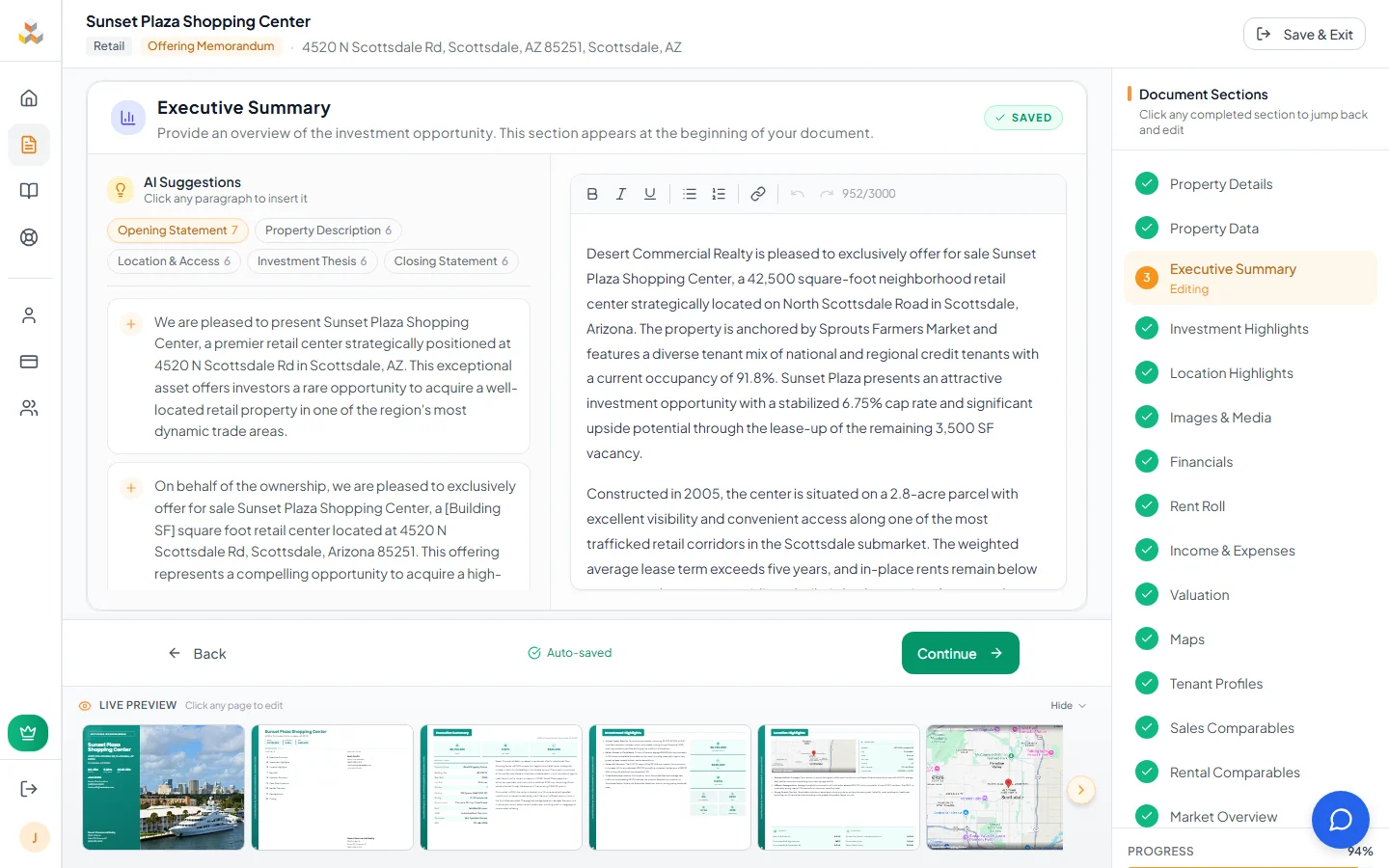1389x868 pixels.
Task: Open the chat support bubble
Action: pos(1340,820)
